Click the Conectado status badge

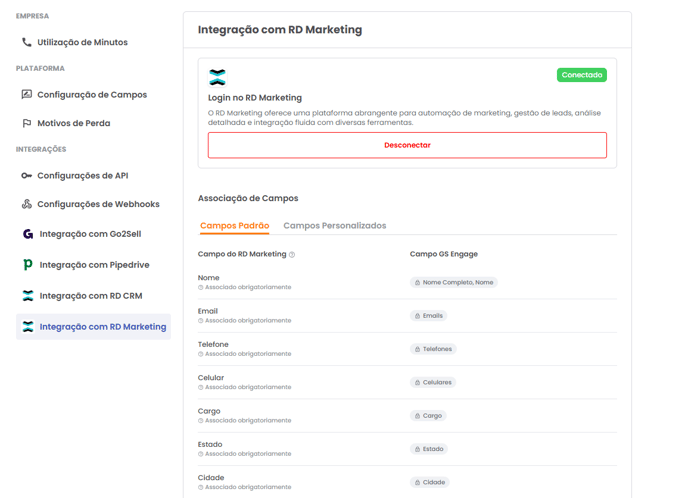click(x=581, y=75)
